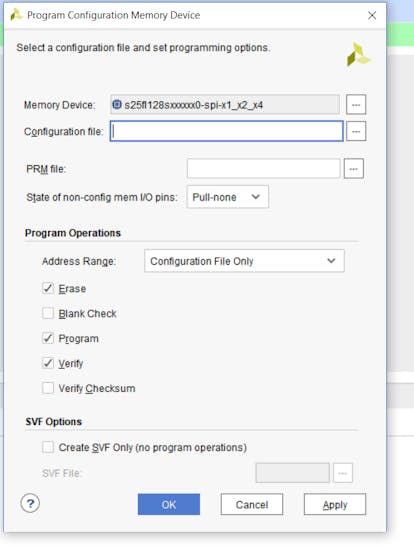Click the Cancel button

pos(252,504)
